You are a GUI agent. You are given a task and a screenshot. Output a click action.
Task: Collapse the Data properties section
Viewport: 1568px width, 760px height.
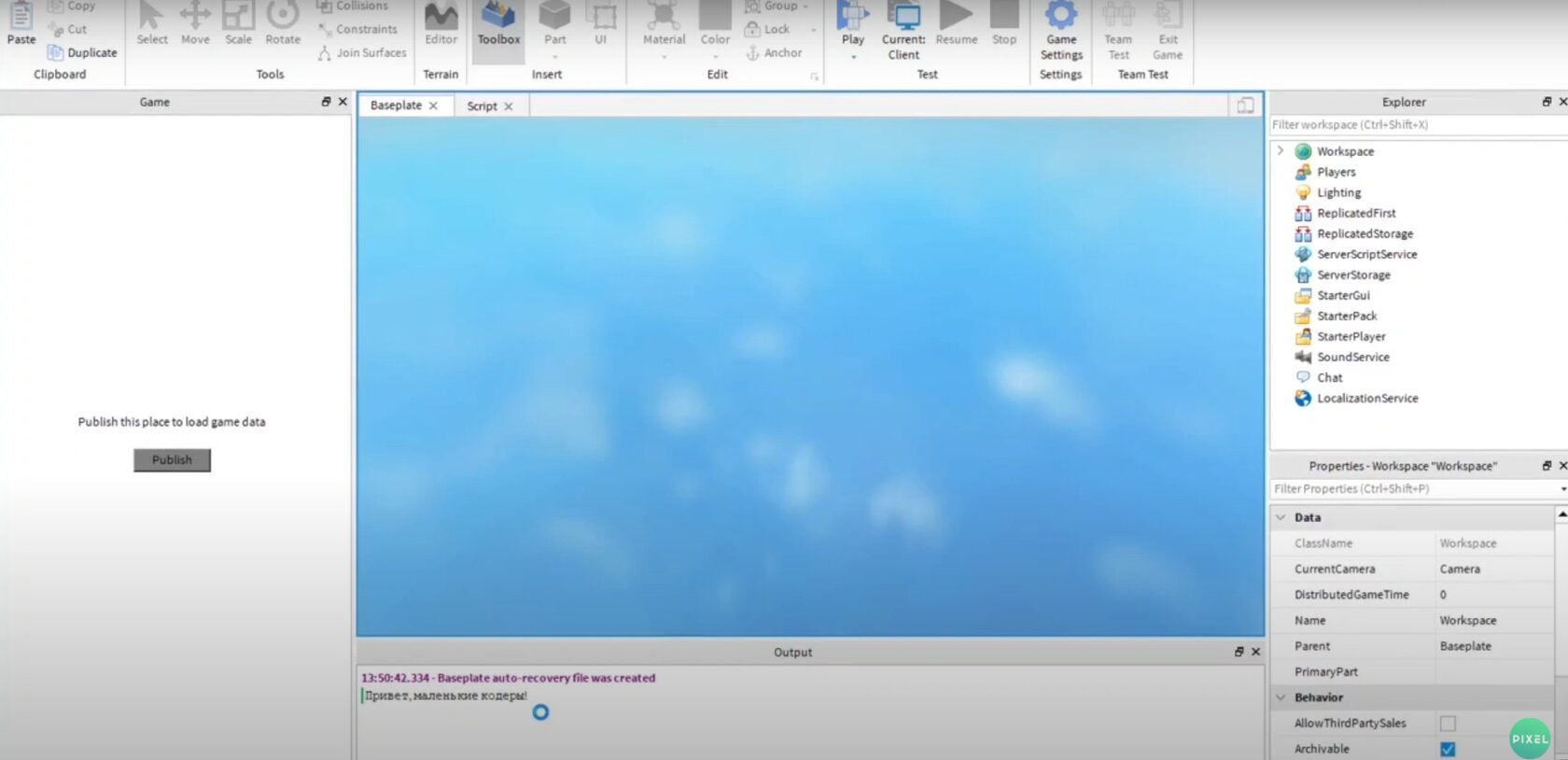coord(1281,517)
